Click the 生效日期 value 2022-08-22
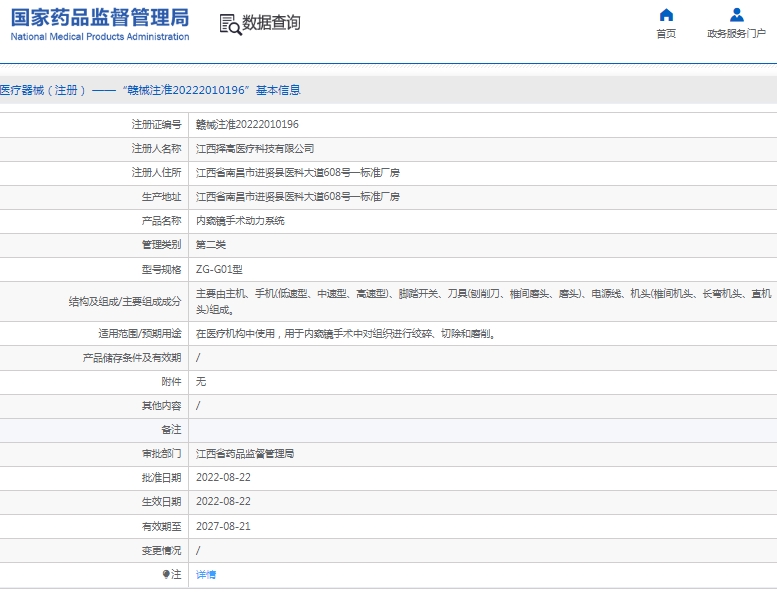The width and height of the screenshot is (777, 594). point(223,501)
